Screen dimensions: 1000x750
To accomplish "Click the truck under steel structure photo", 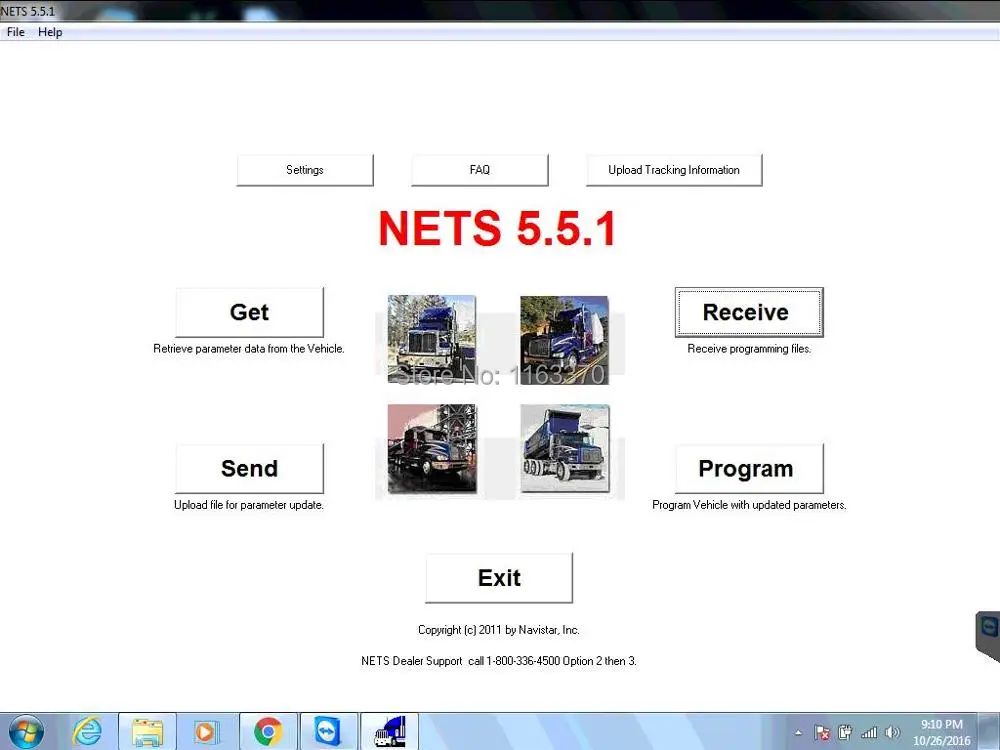I will (432, 448).
